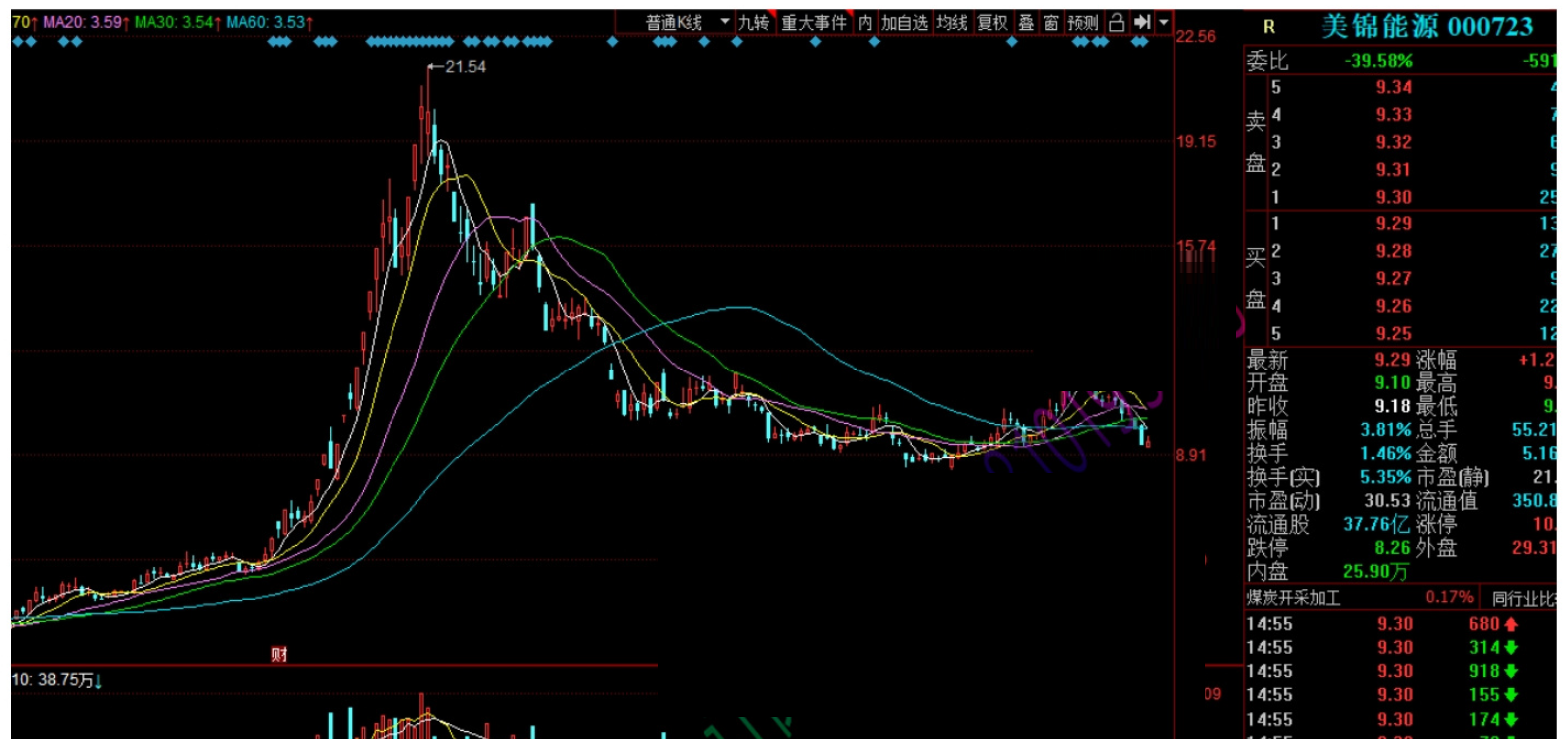Click the R margin-trading badge beside stock name

point(1269,27)
